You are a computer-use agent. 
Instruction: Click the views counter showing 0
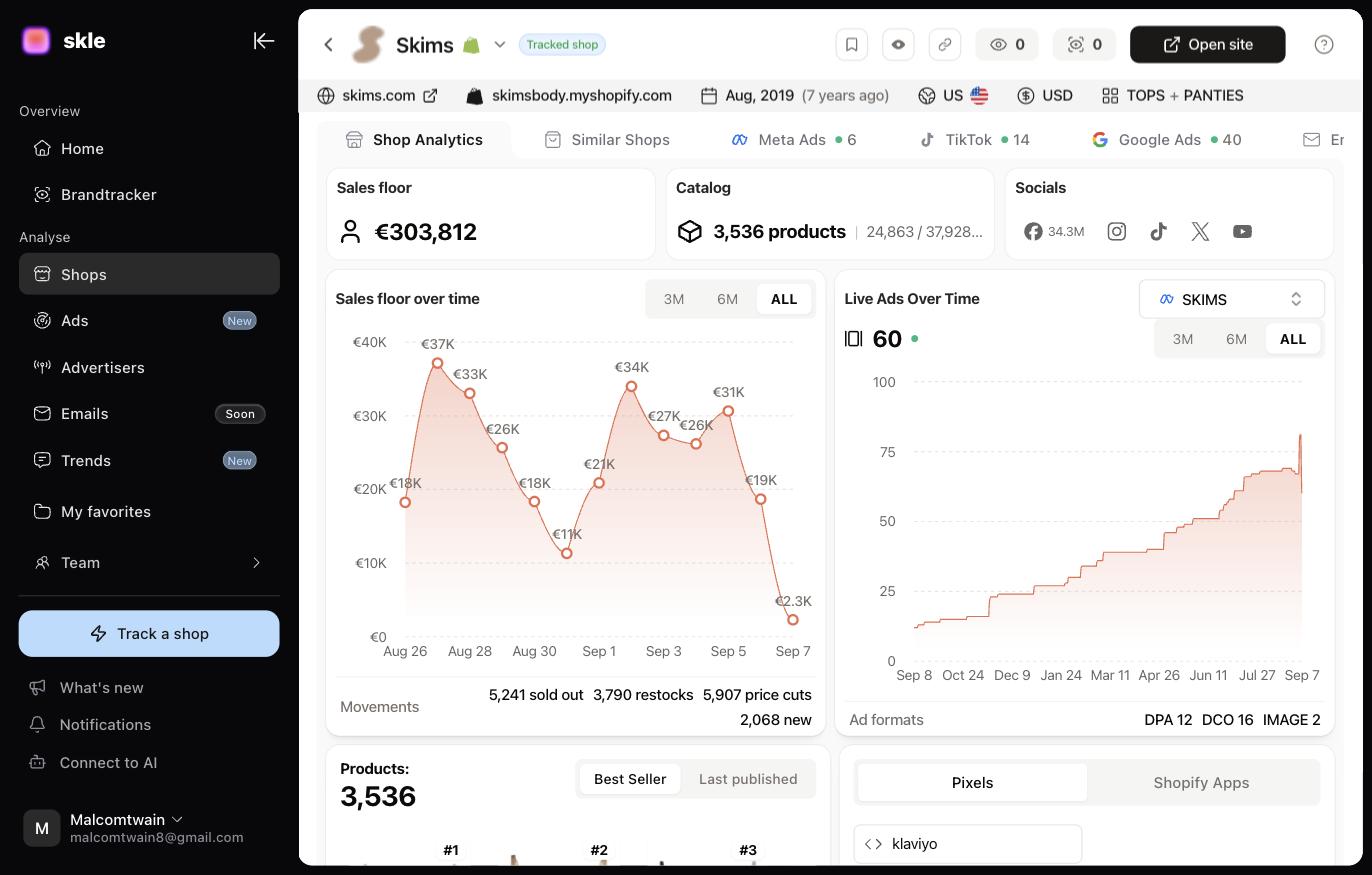coord(1007,44)
